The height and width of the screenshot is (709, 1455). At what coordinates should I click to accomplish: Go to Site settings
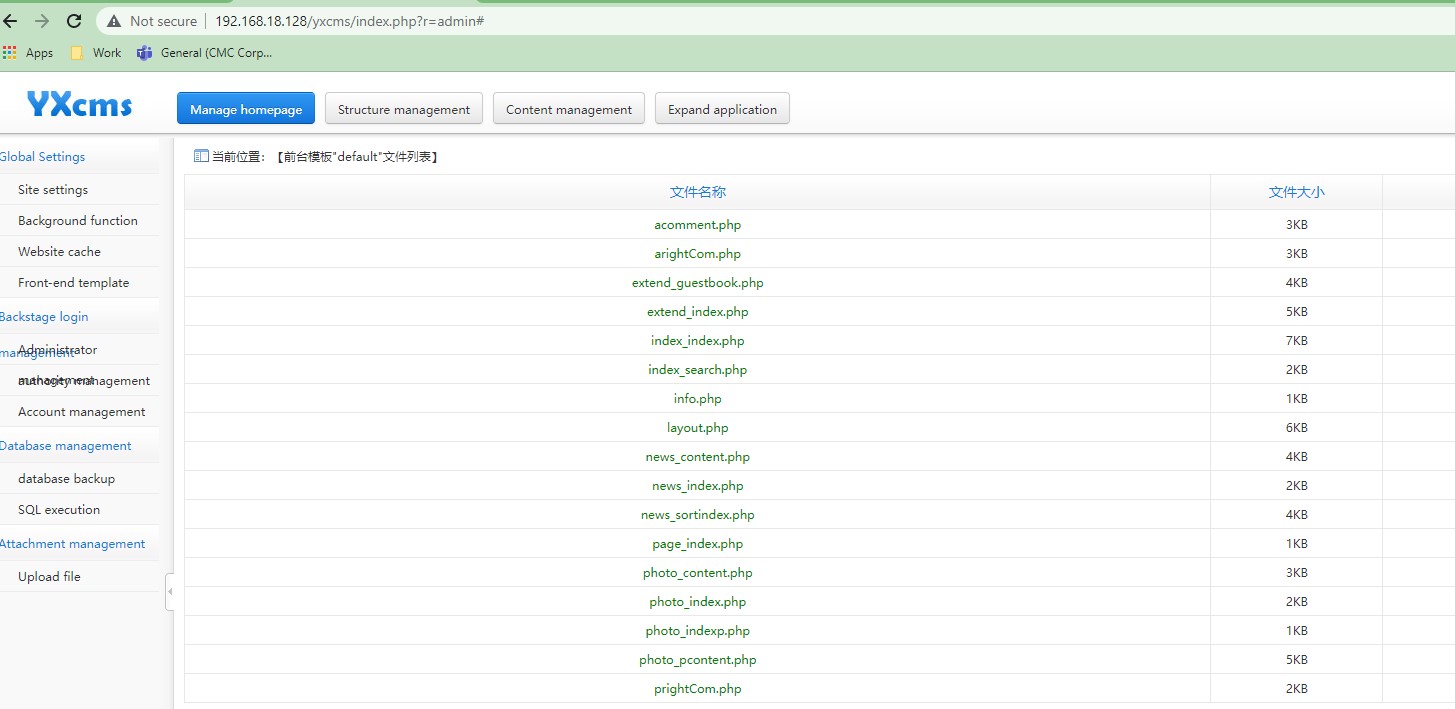pos(52,189)
